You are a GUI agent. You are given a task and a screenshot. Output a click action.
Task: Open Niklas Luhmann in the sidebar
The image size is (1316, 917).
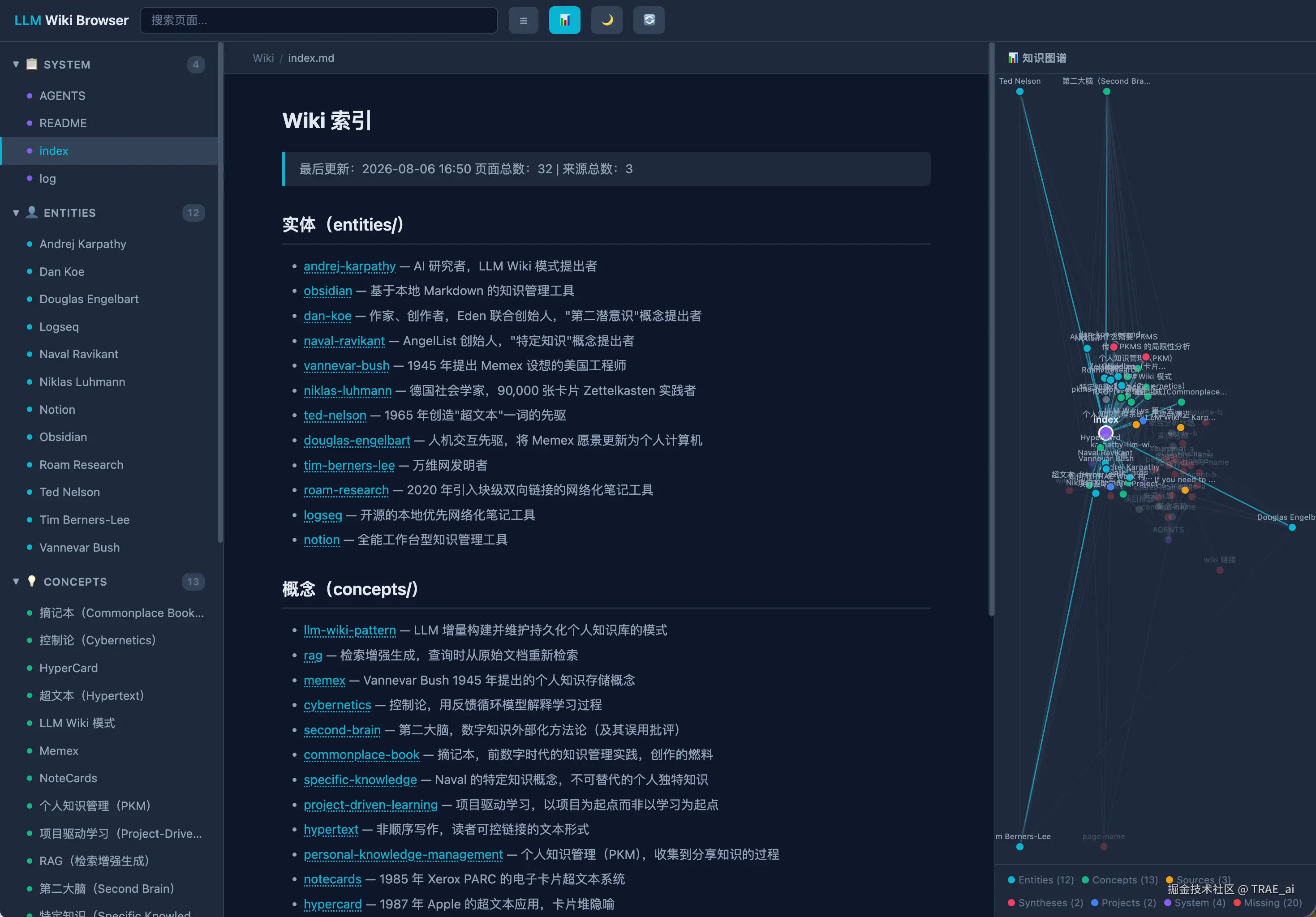point(109,381)
